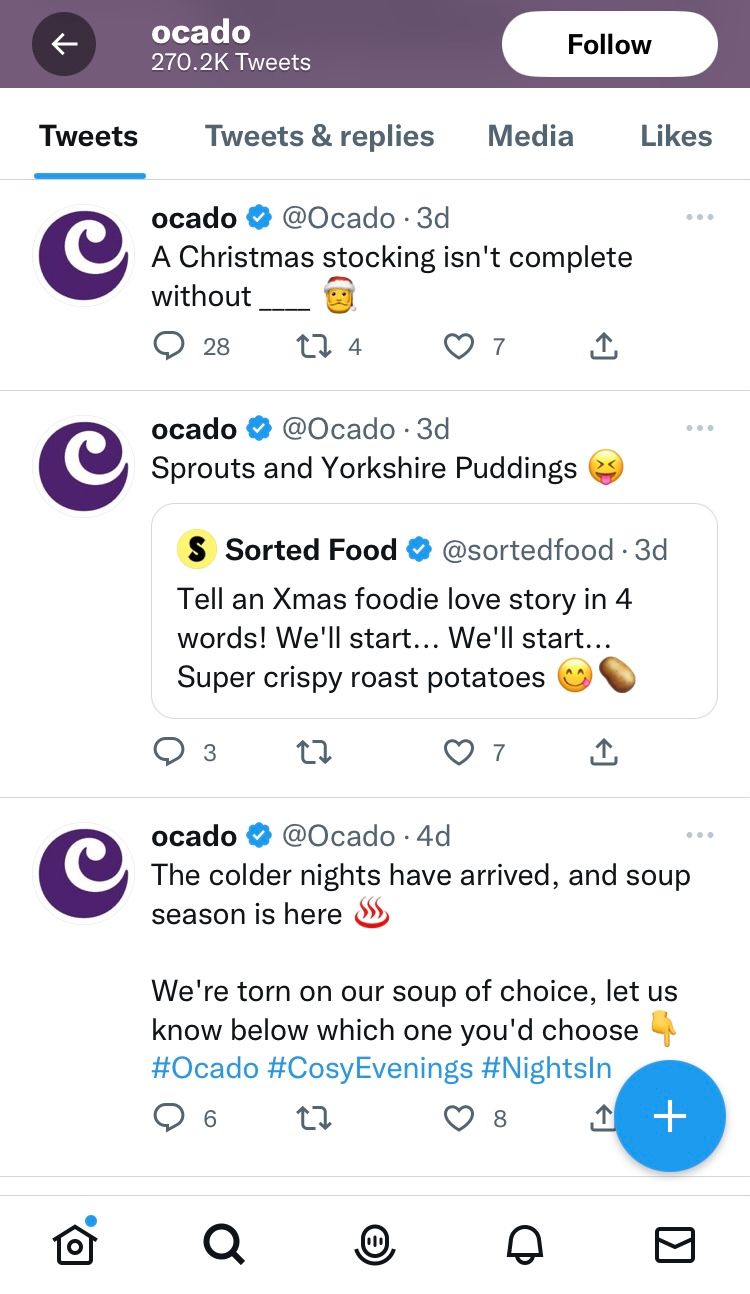The image size is (750, 1294).
Task: Open more options on Christmas stocking tweet
Action: pyautogui.click(x=700, y=217)
